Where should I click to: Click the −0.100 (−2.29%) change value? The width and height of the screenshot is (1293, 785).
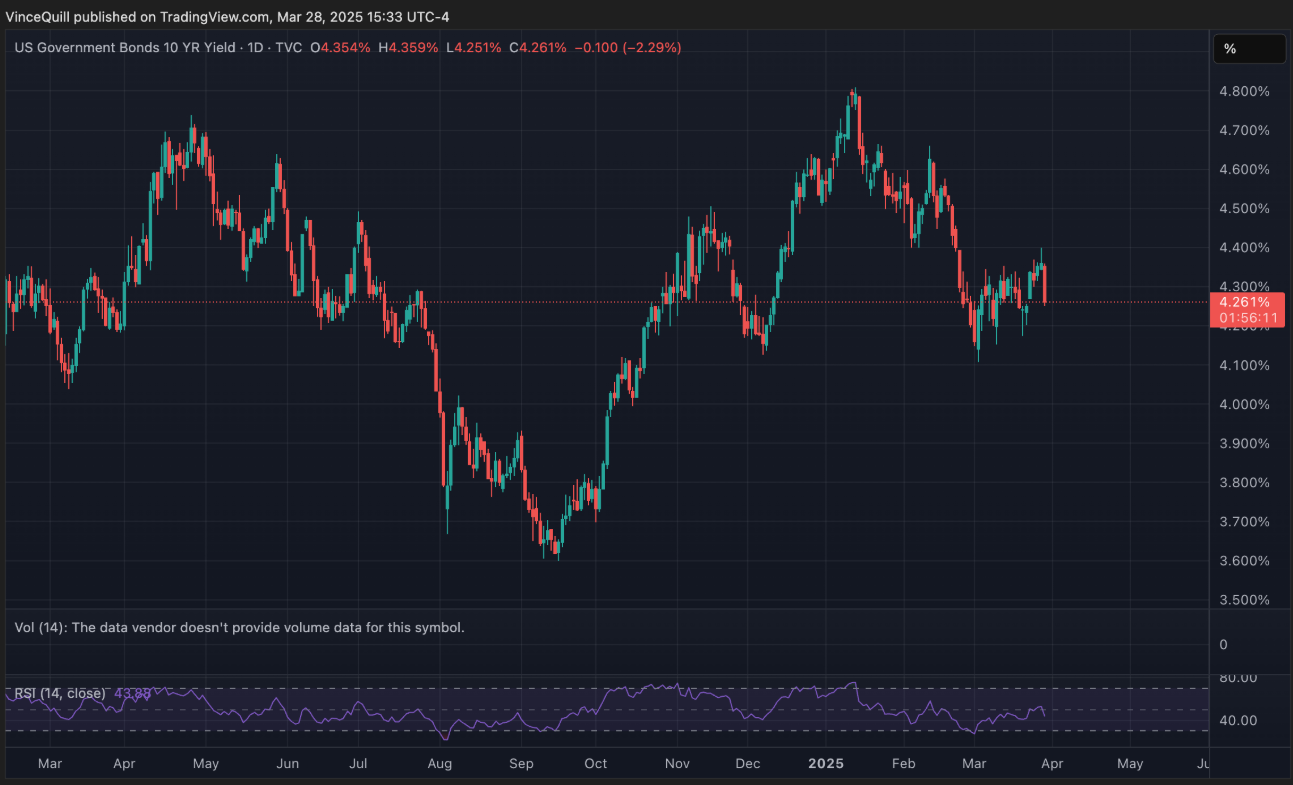point(628,47)
